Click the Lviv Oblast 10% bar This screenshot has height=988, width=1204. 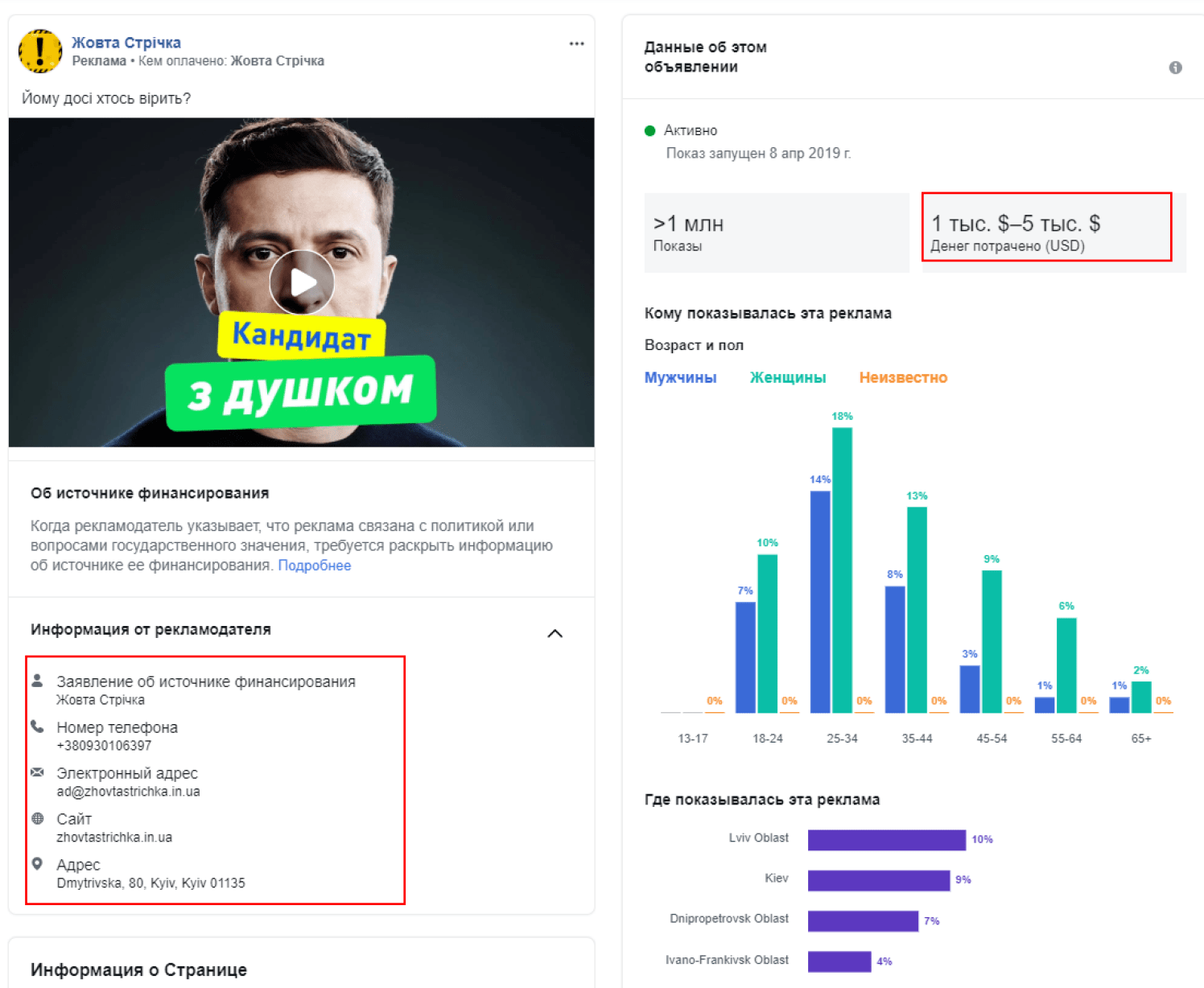(887, 840)
